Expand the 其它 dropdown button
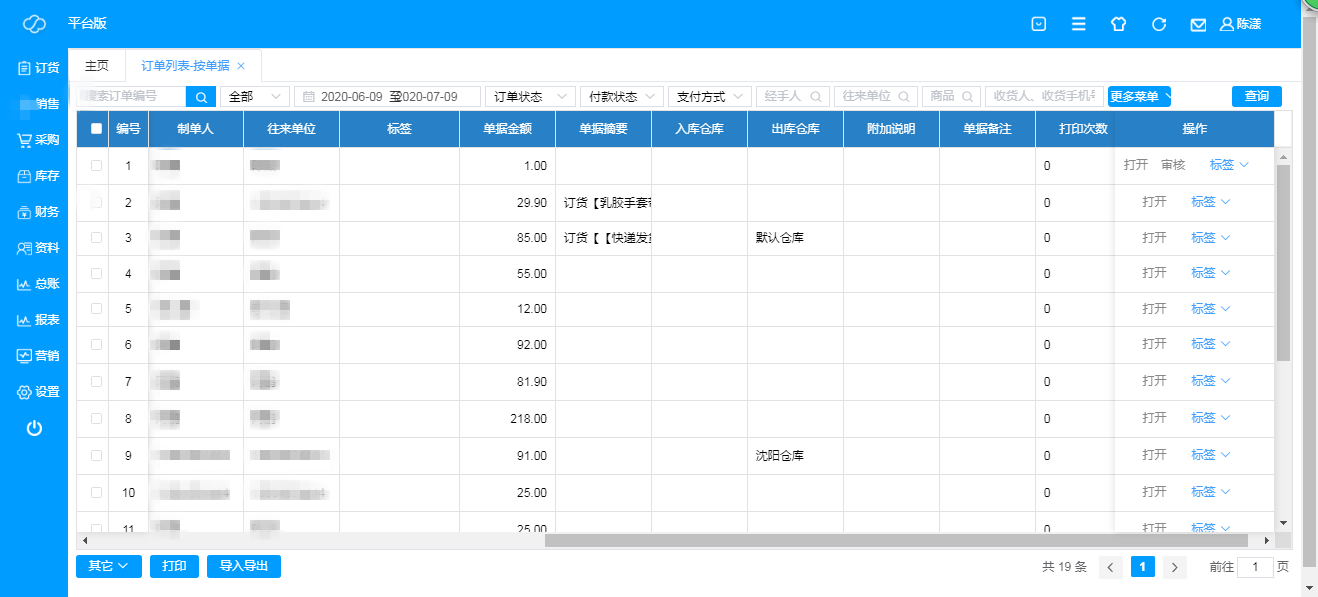 pyautogui.click(x=109, y=566)
